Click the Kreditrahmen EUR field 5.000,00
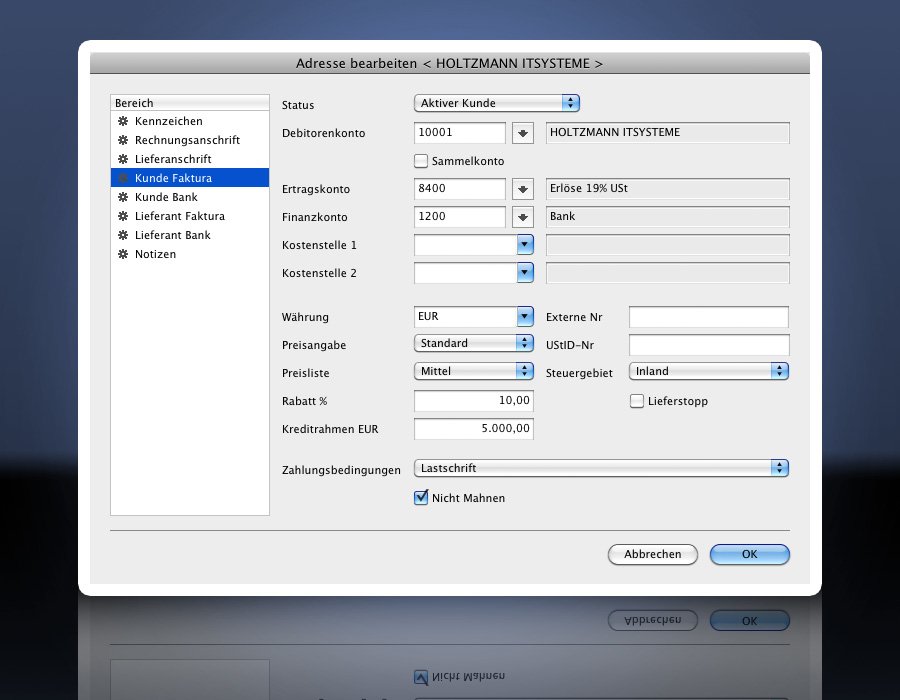The width and height of the screenshot is (900, 700). point(474,429)
